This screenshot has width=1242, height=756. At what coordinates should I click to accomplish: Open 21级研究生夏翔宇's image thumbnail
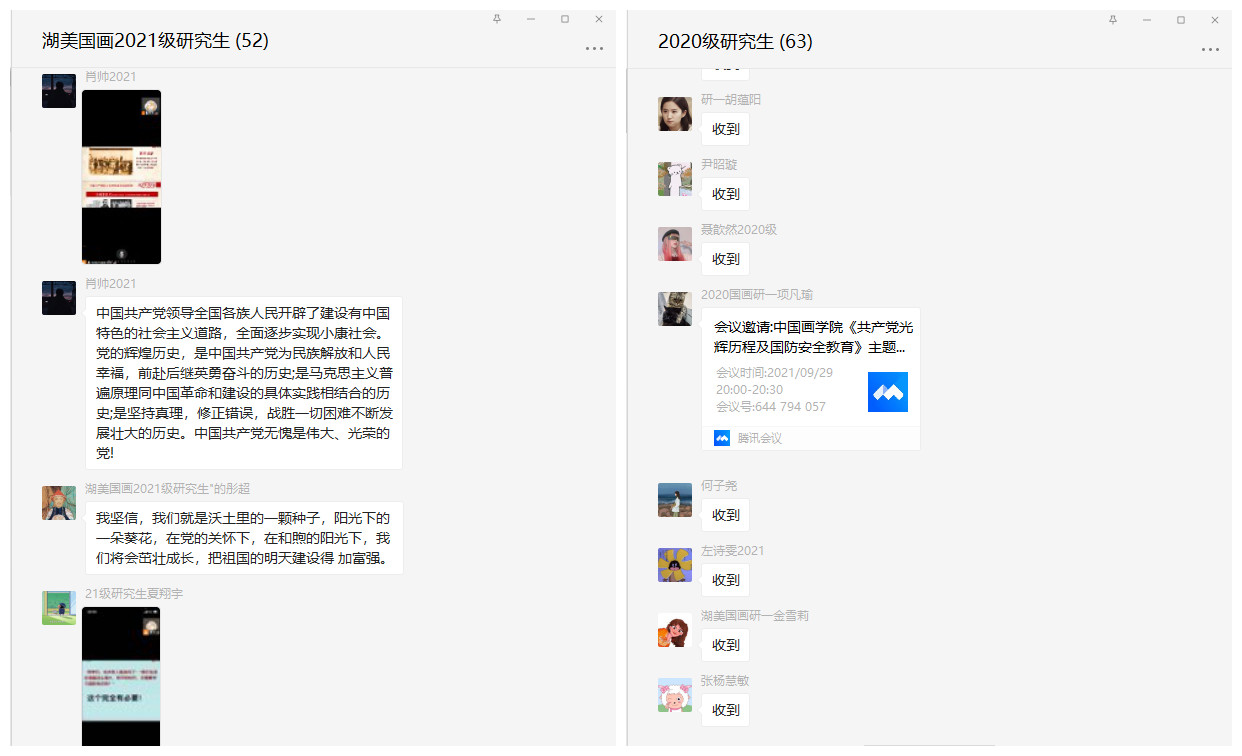121,676
